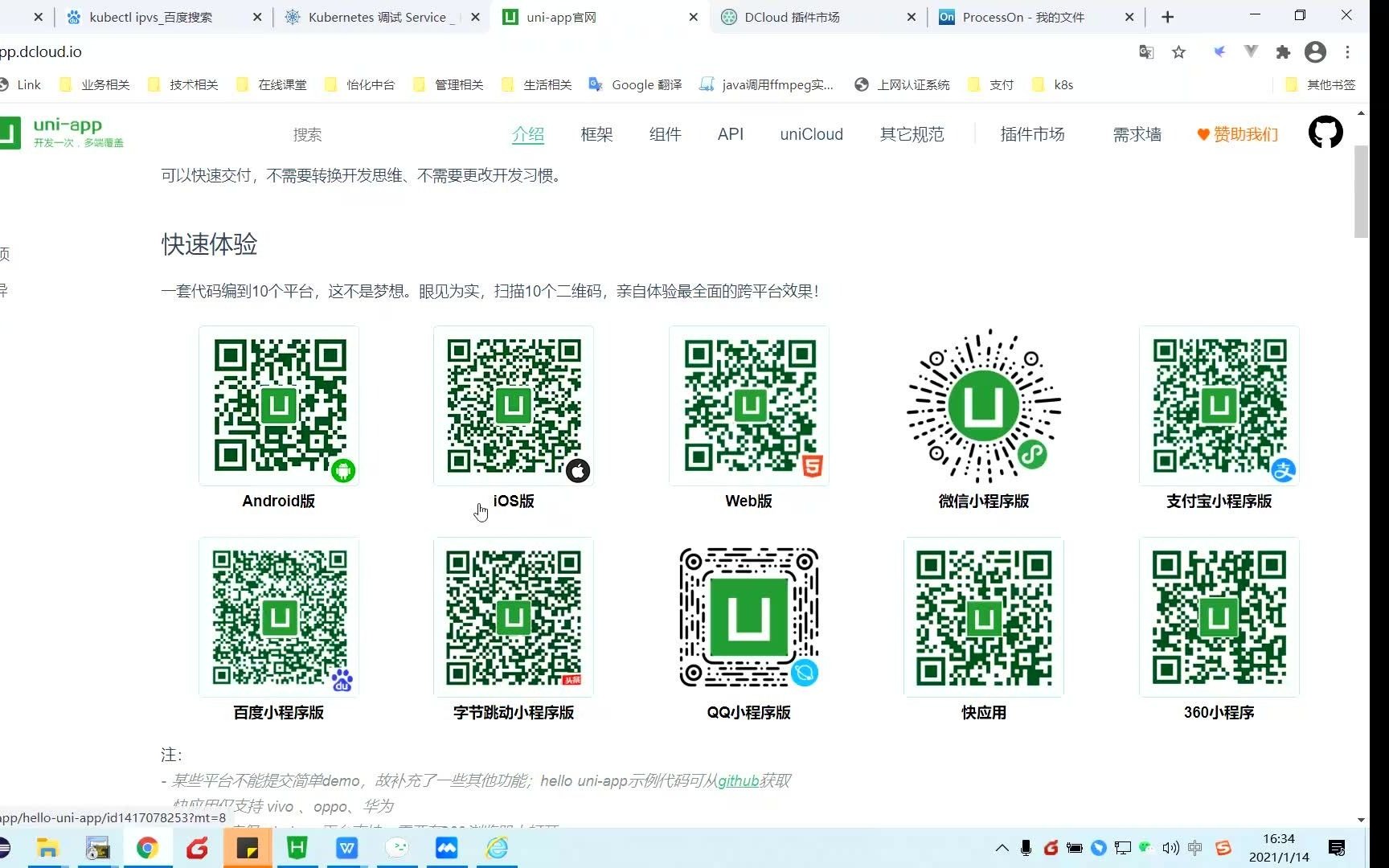Screen dimensions: 1389x868
Task: Click the scrollbar down arrow
Action: tap(1361, 820)
